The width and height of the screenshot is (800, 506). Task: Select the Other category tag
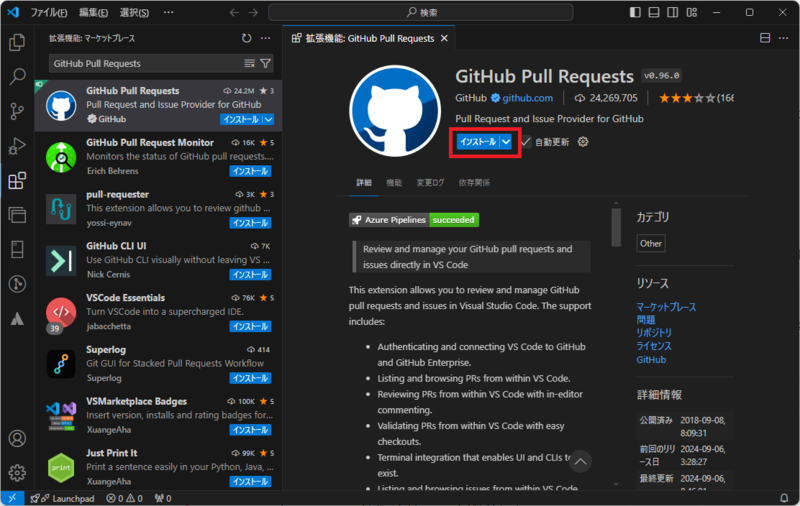[651, 243]
